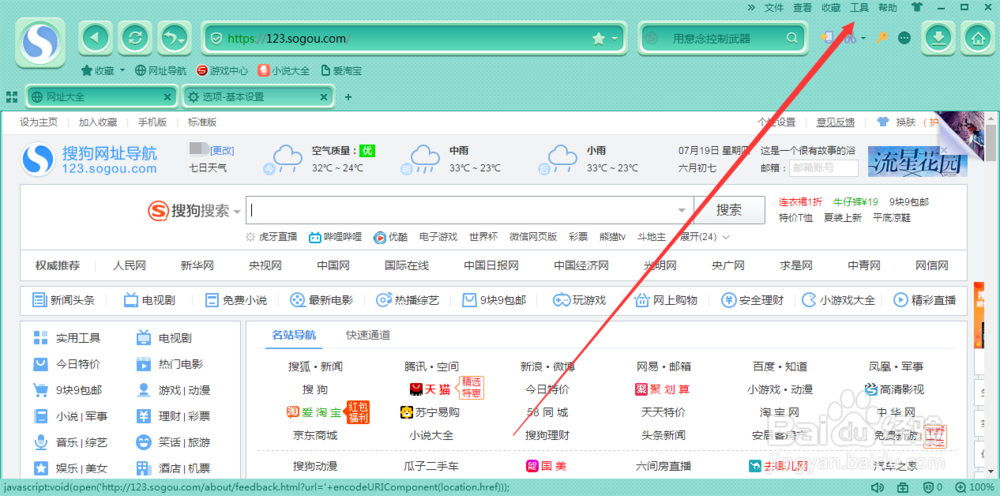Open the 文件 menu
Screen dimensions: 1000x496
774,8
